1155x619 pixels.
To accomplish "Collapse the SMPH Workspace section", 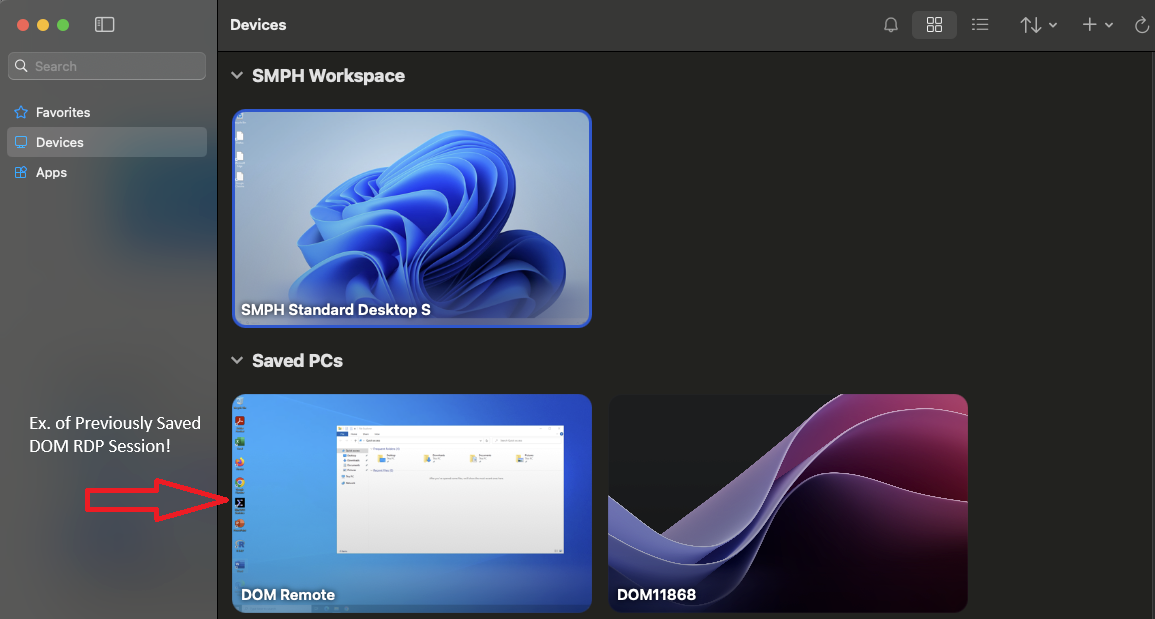I will point(236,75).
